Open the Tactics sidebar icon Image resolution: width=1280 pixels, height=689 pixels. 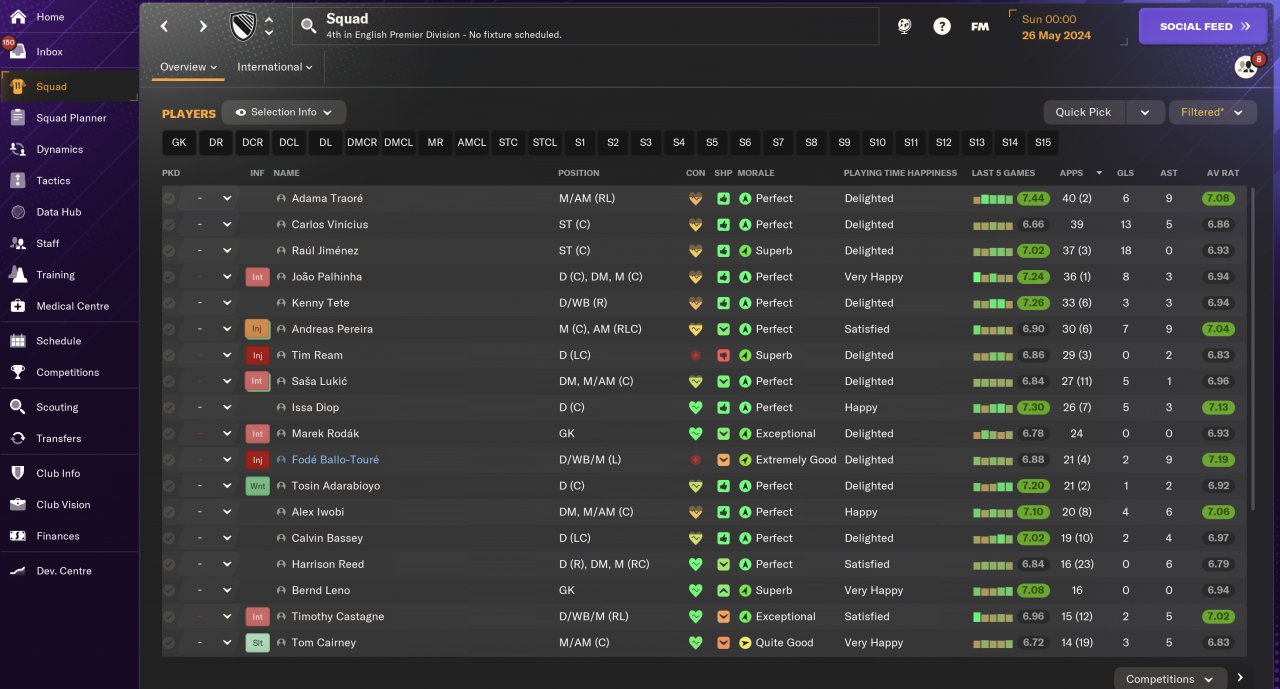coord(17,181)
